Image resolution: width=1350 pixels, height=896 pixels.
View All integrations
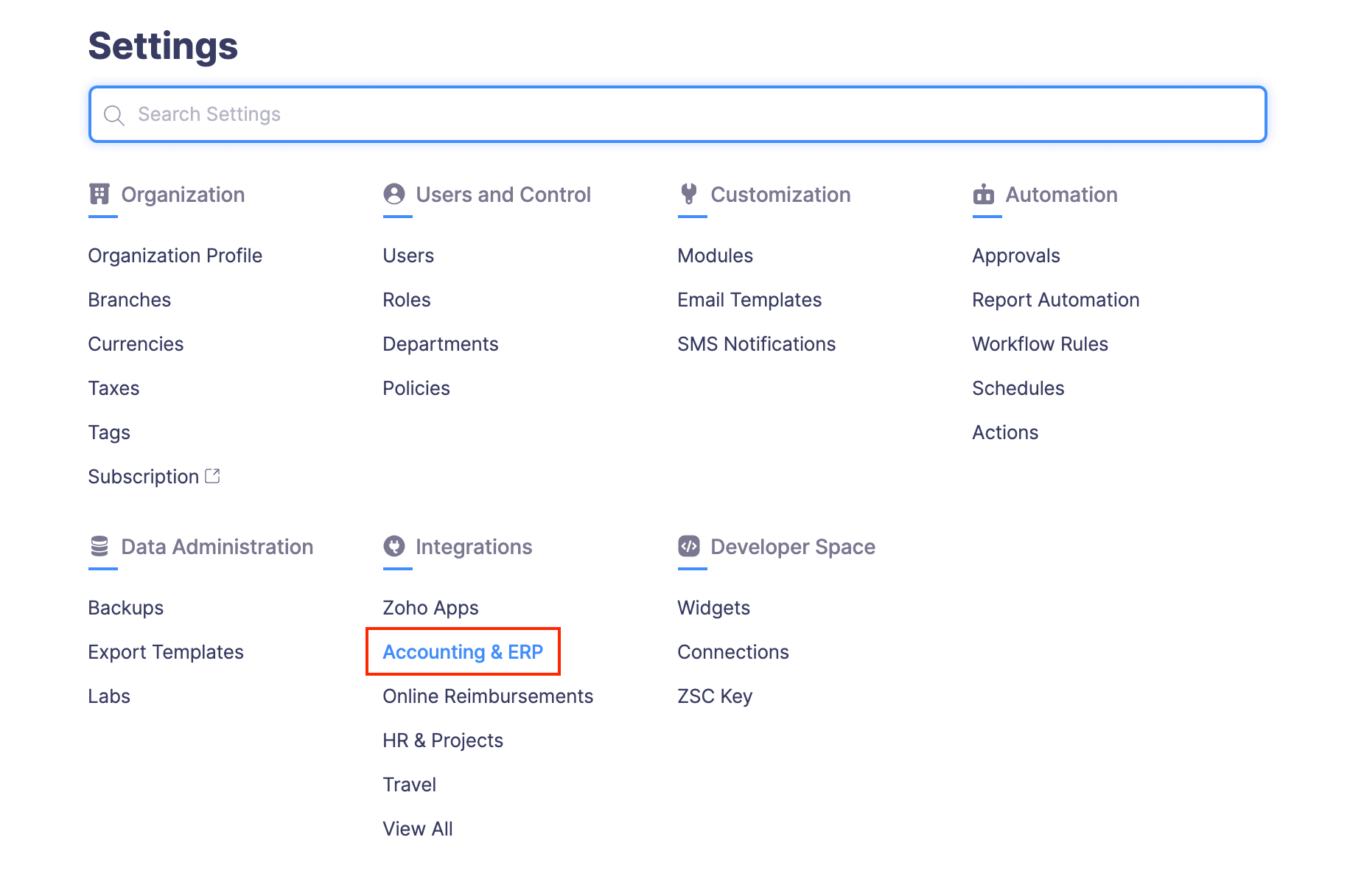click(x=417, y=828)
